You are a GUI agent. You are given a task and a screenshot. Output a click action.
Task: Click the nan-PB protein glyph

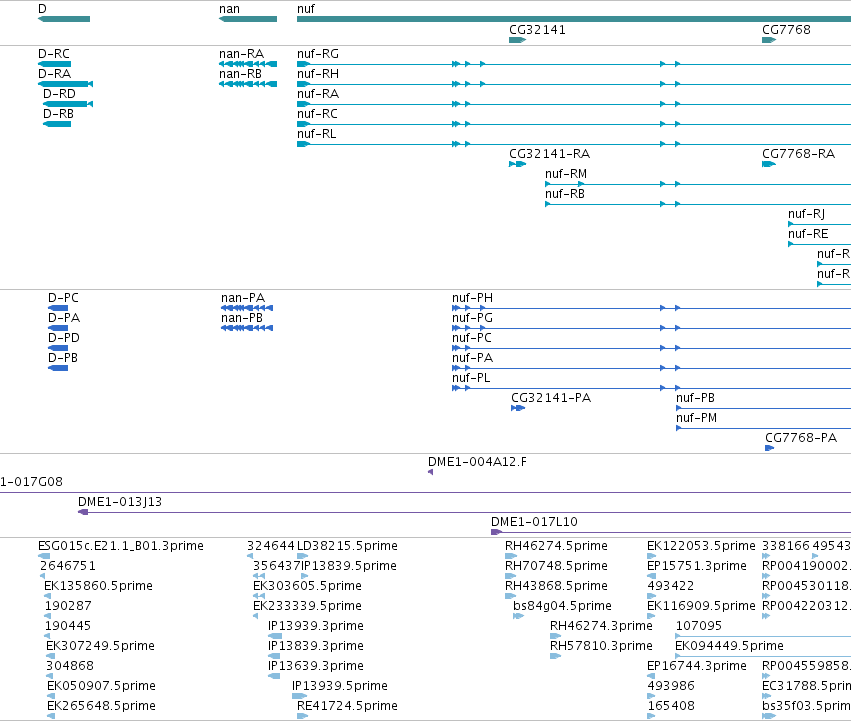pos(247,328)
